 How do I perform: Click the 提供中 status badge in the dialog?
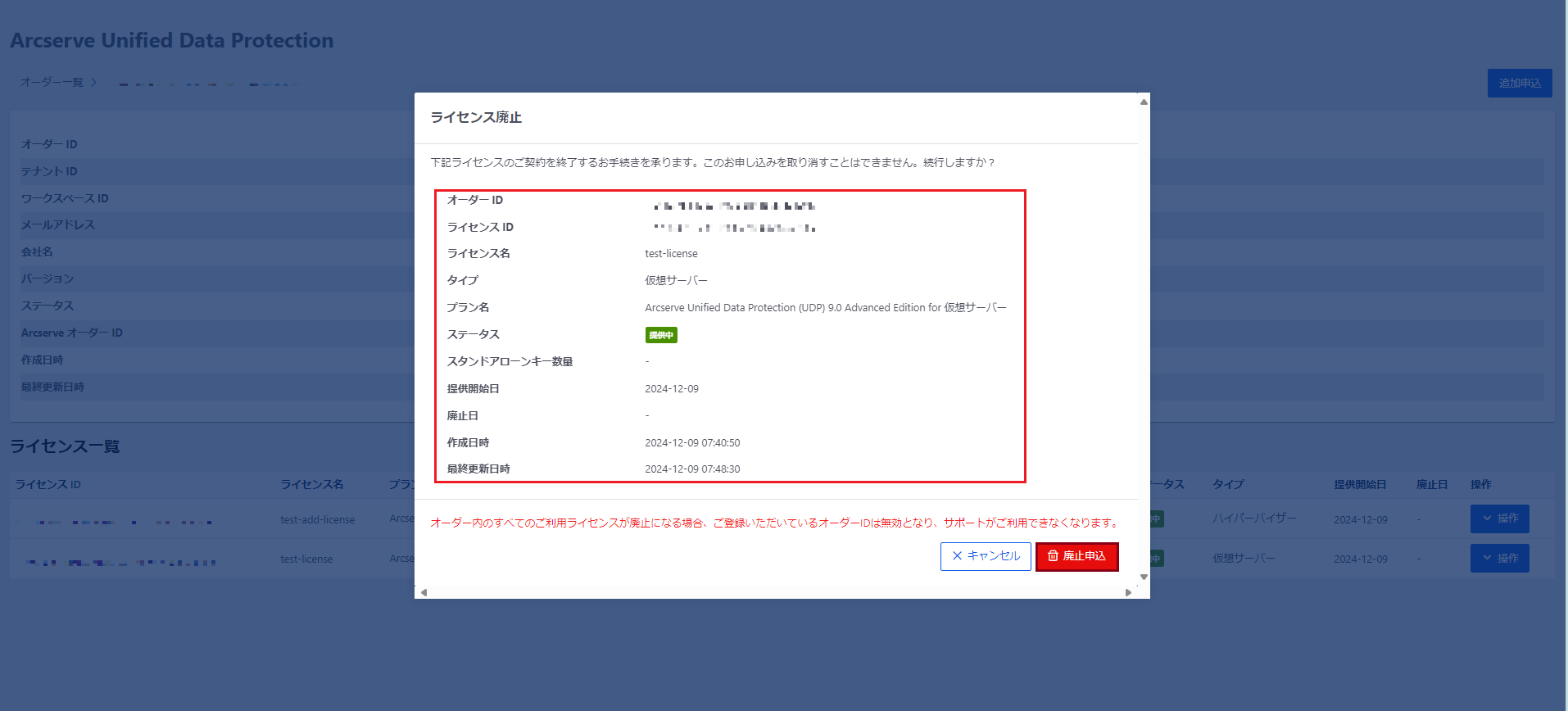coord(661,335)
